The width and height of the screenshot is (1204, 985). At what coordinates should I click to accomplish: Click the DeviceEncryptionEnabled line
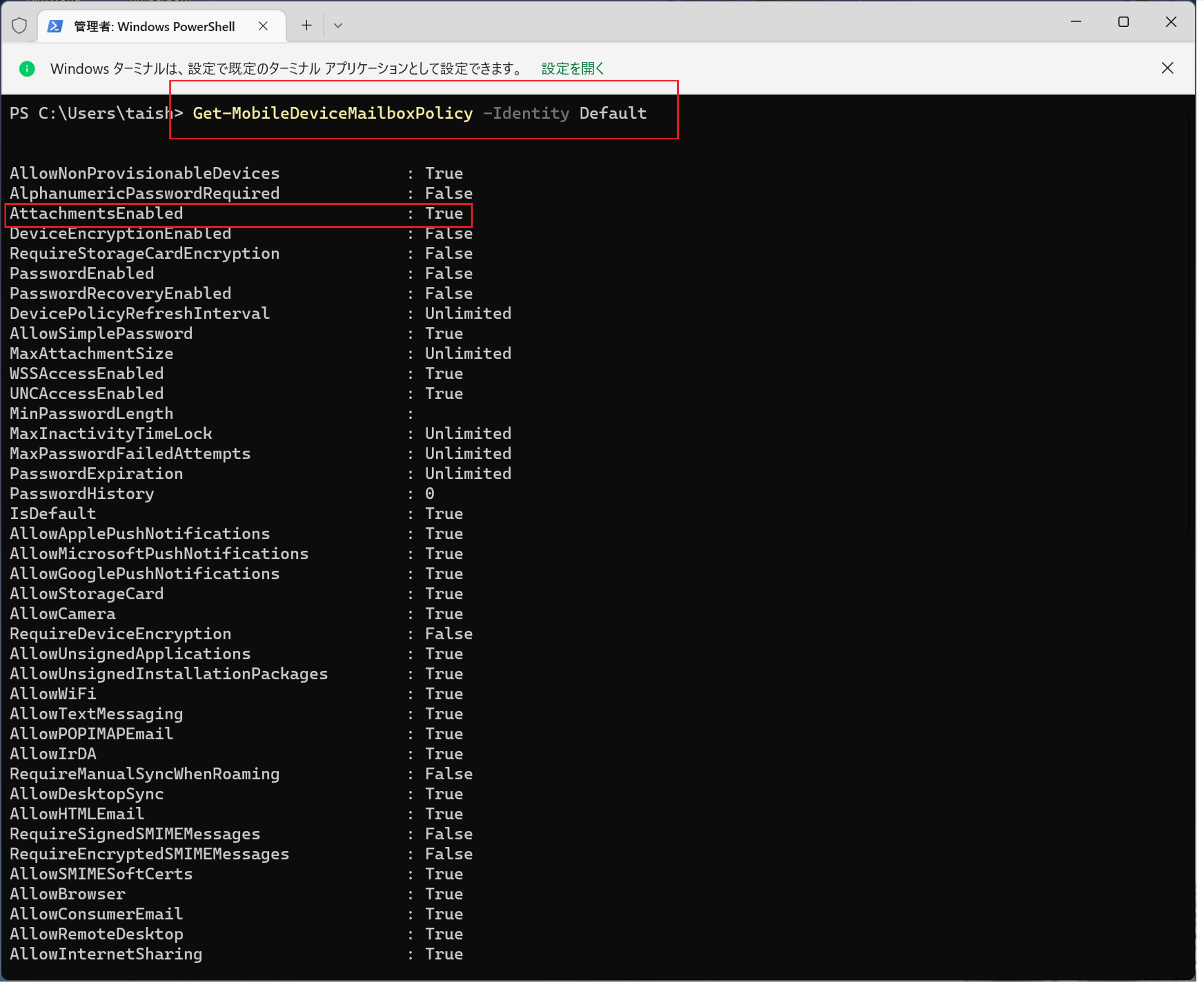pyautogui.click(x=241, y=234)
